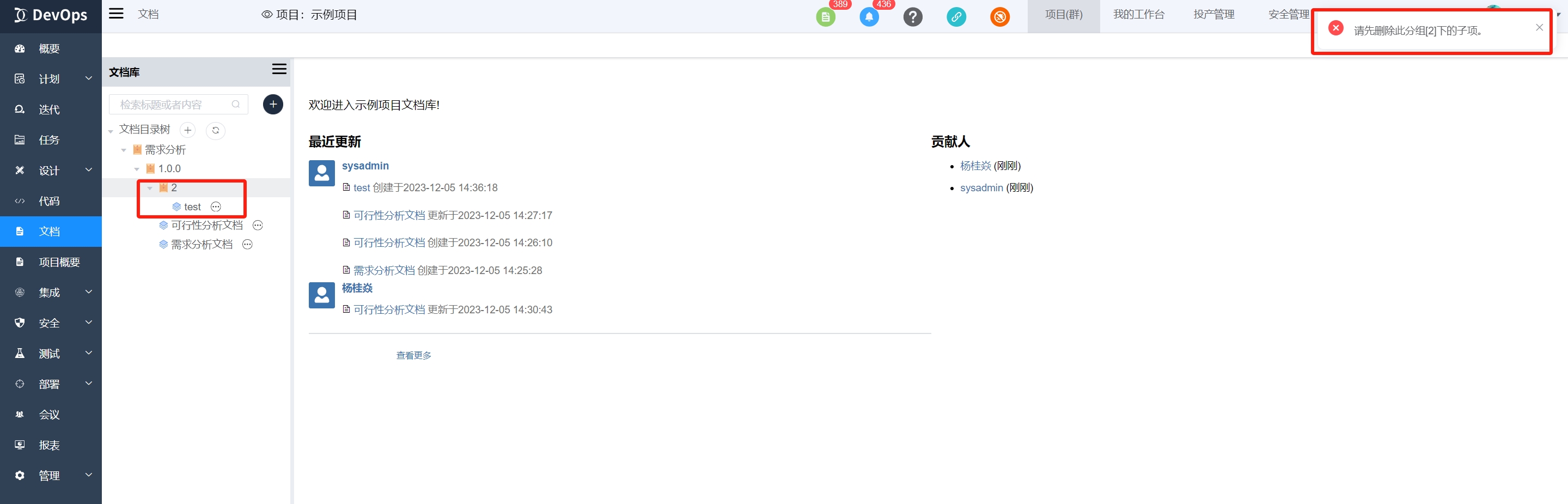
Task: Open the 文档库 panel menu icon
Action: click(279, 69)
